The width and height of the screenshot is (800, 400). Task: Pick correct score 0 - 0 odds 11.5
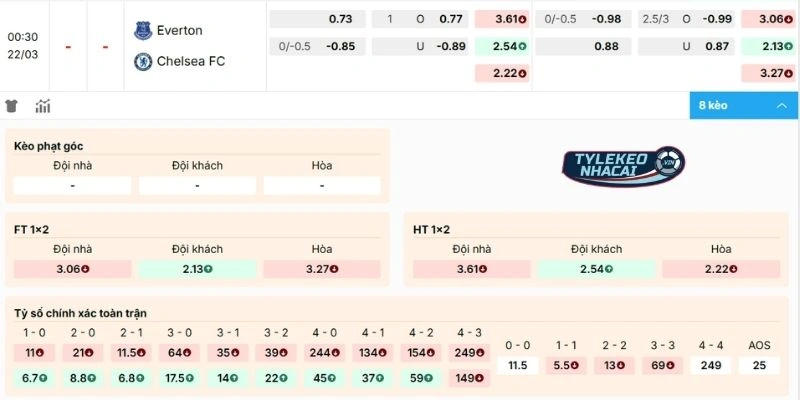click(x=517, y=366)
